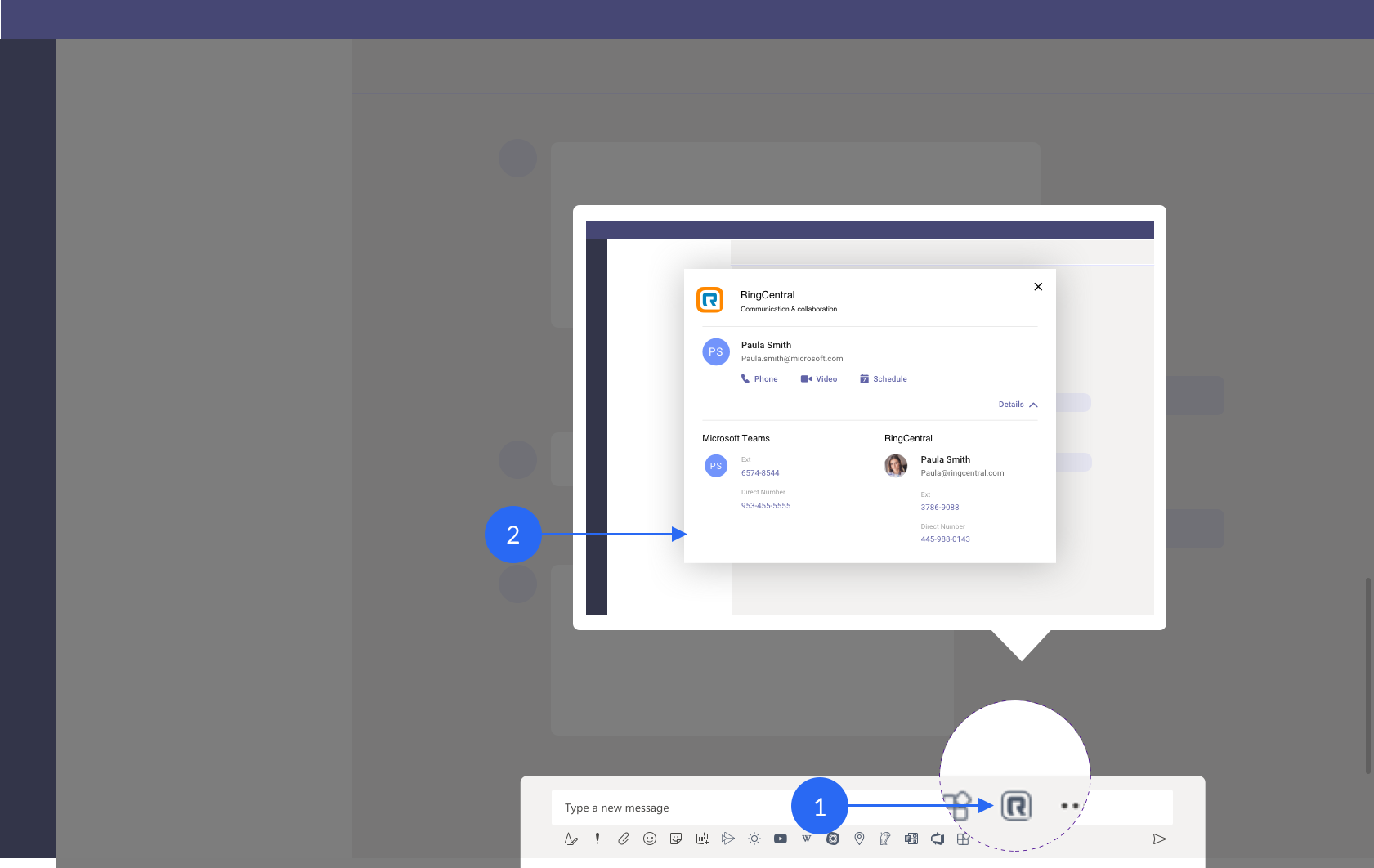Start a Phone call with Paula Smith
This screenshot has height=868, width=1374.
pyautogui.click(x=759, y=379)
